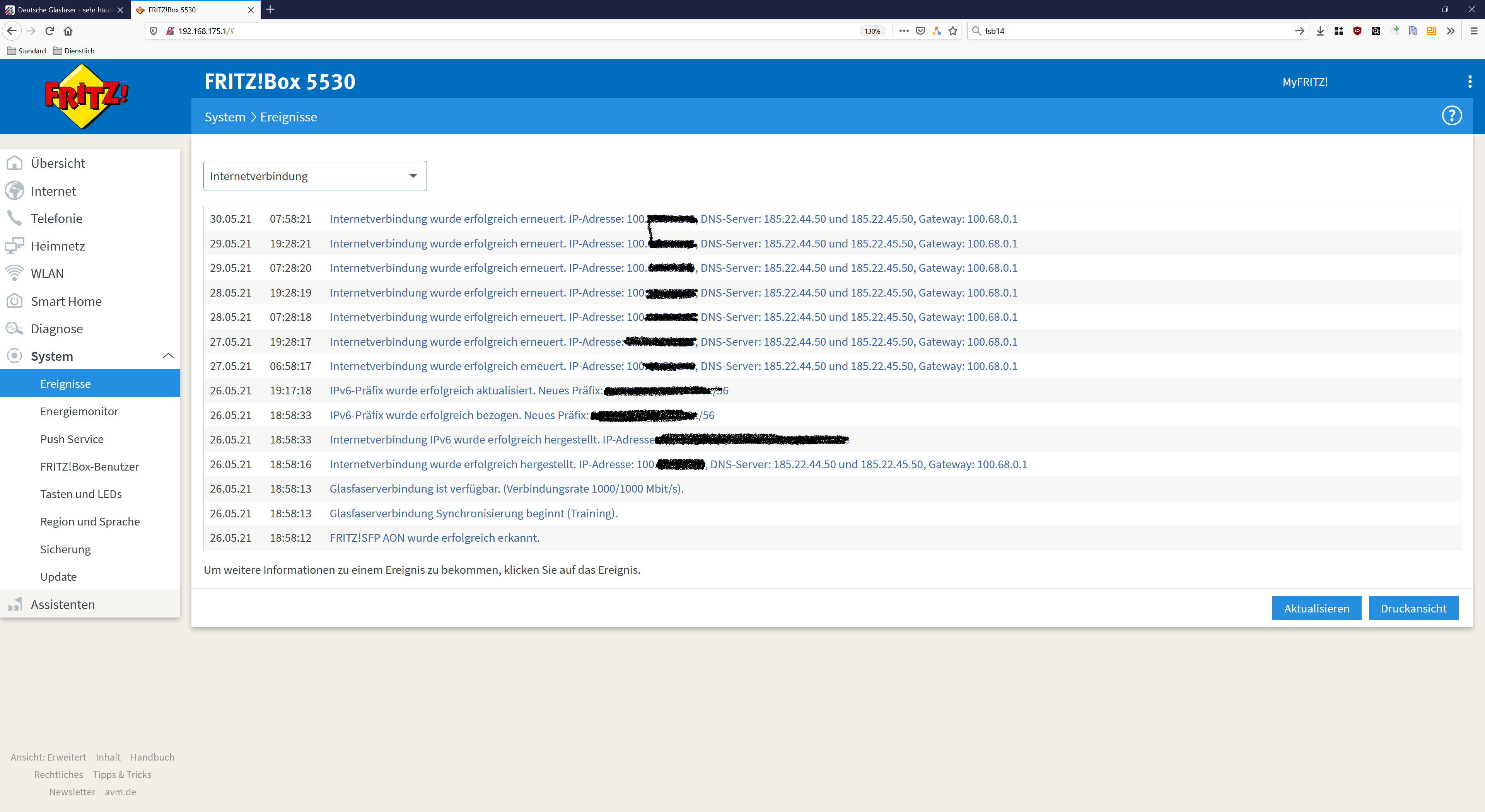Click the tracking protection shield icon

coord(154,31)
